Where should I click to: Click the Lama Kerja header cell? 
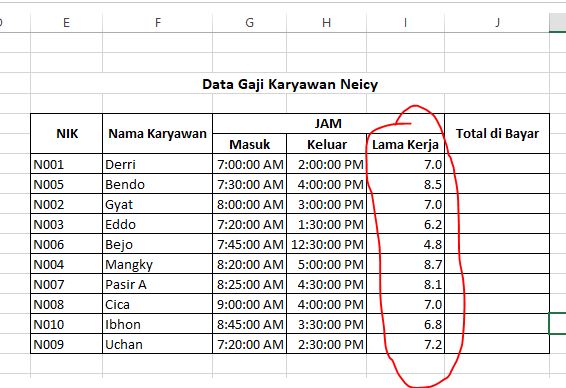point(405,144)
